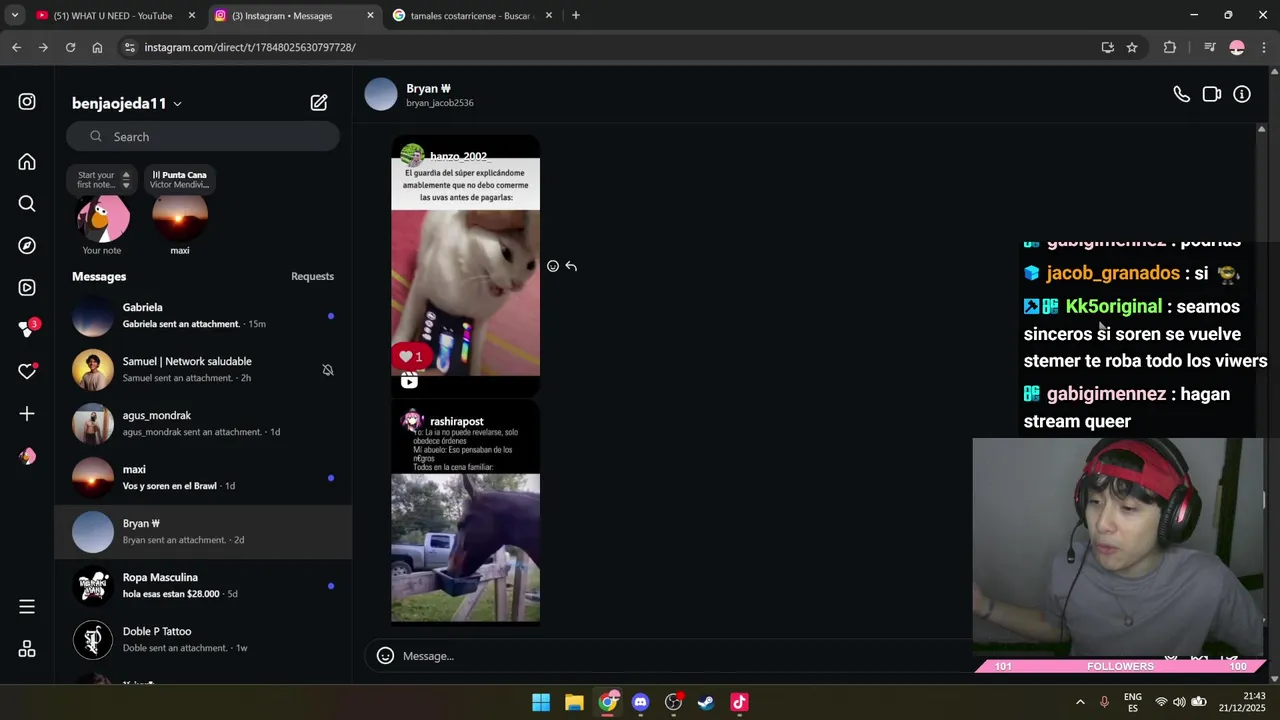Open TikTok app in taskbar

tap(739, 702)
